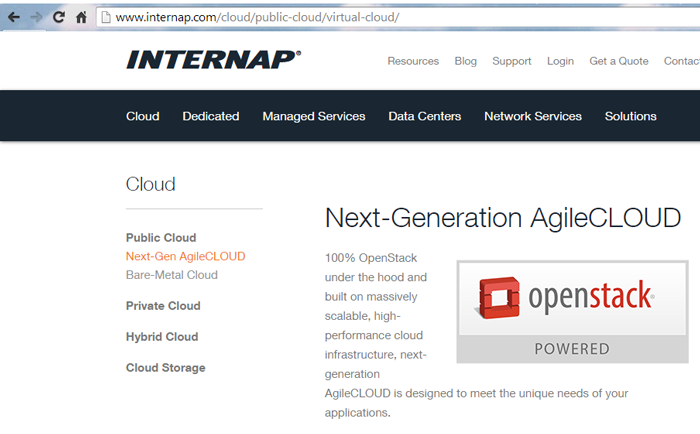Visit the Blog link
Screen dimensions: 700x434
tap(466, 61)
